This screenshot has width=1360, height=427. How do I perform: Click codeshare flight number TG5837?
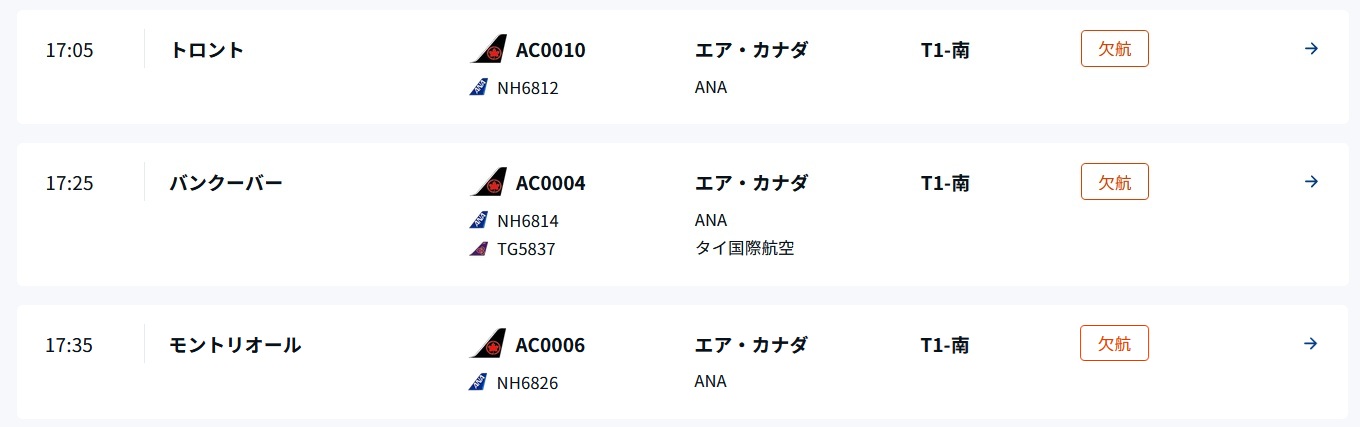pos(526,249)
